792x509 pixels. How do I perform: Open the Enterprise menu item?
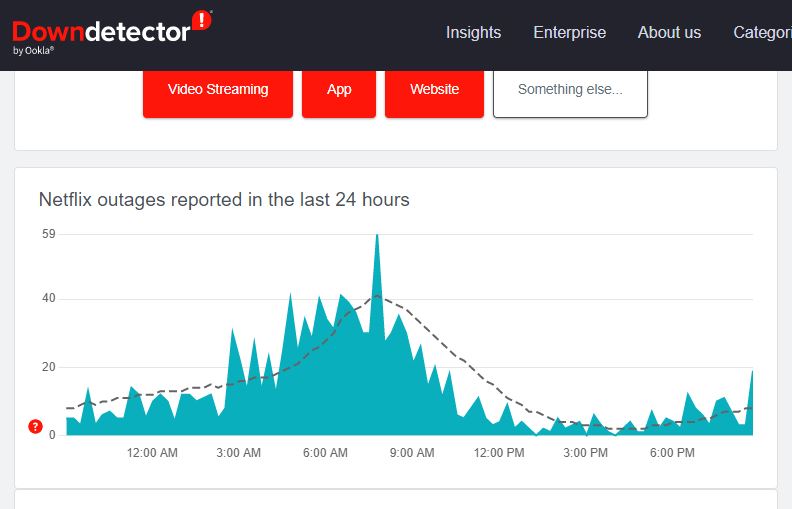click(x=569, y=32)
